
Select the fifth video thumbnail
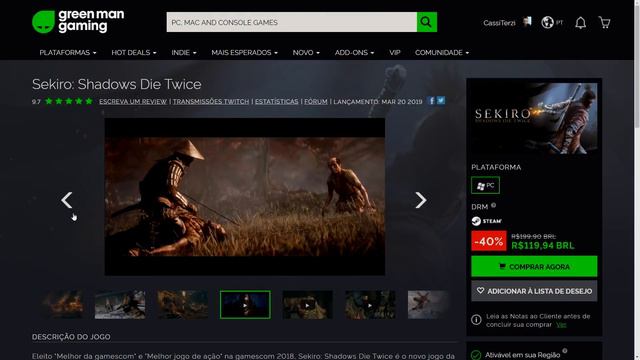click(307, 304)
